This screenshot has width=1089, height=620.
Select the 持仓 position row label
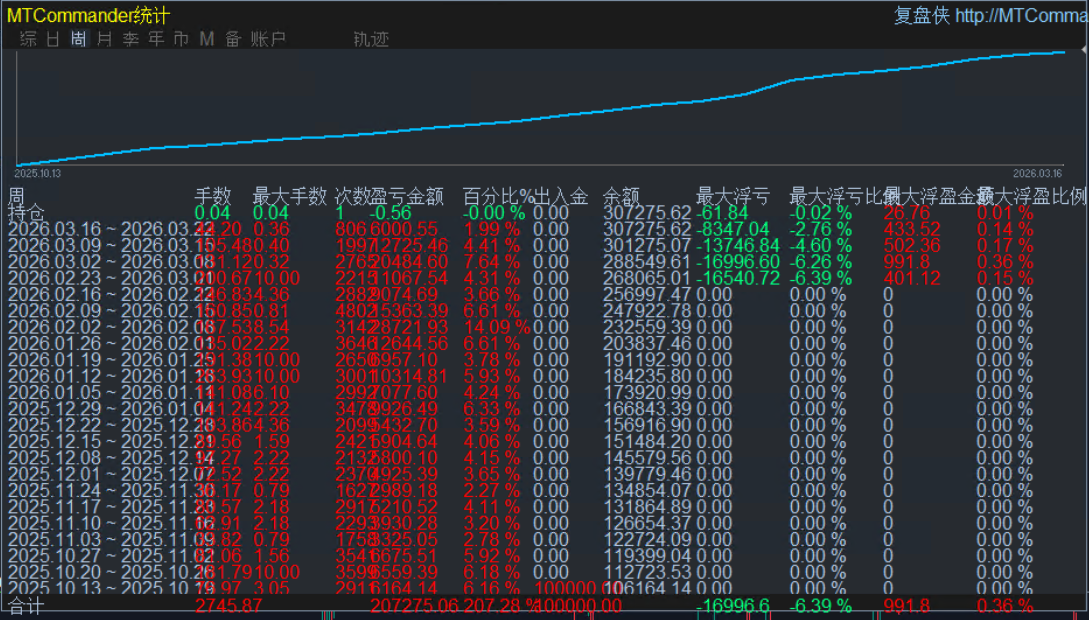point(26,212)
